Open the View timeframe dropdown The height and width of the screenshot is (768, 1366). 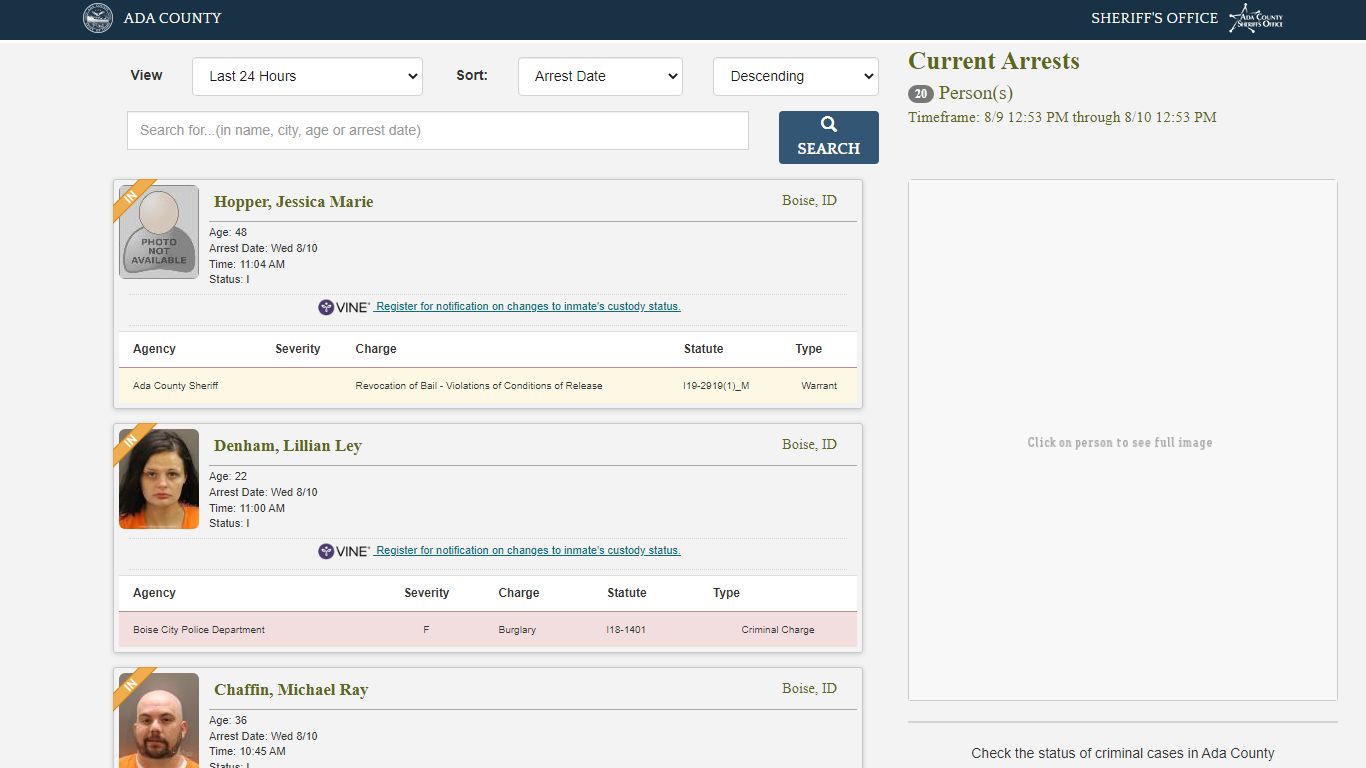click(307, 76)
